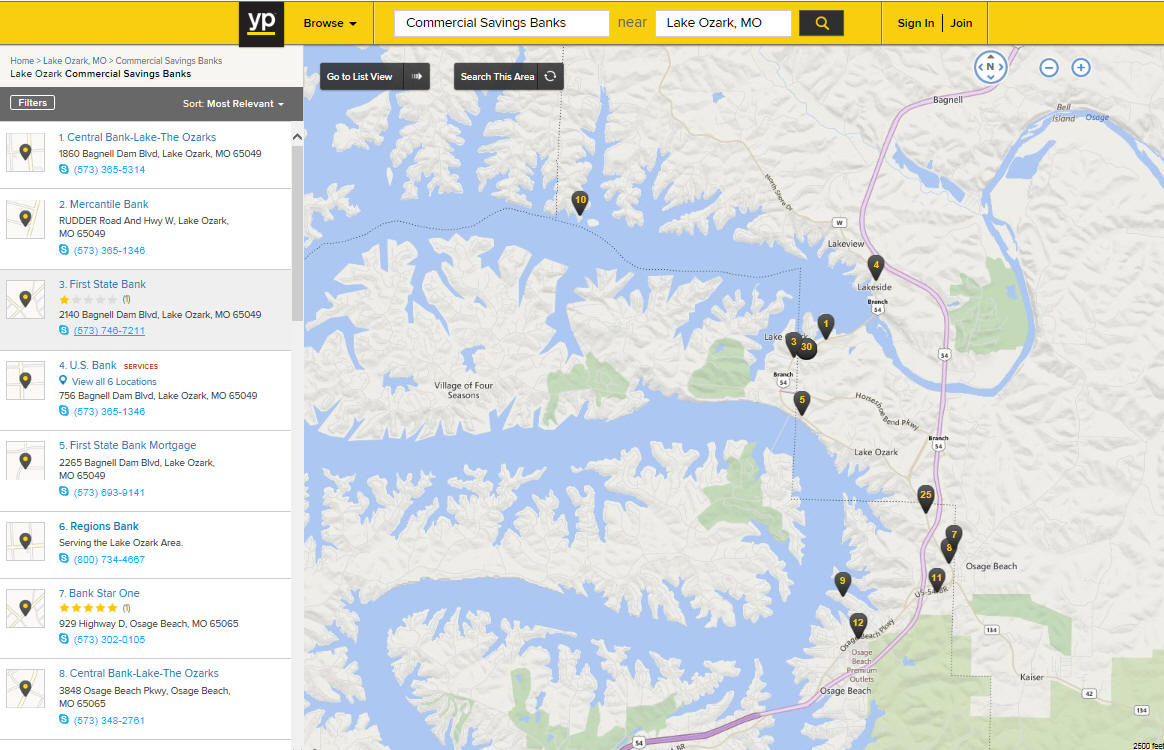1164x750 pixels.
Task: Click map thumbnail for Regions Bank
Action: pos(25,541)
